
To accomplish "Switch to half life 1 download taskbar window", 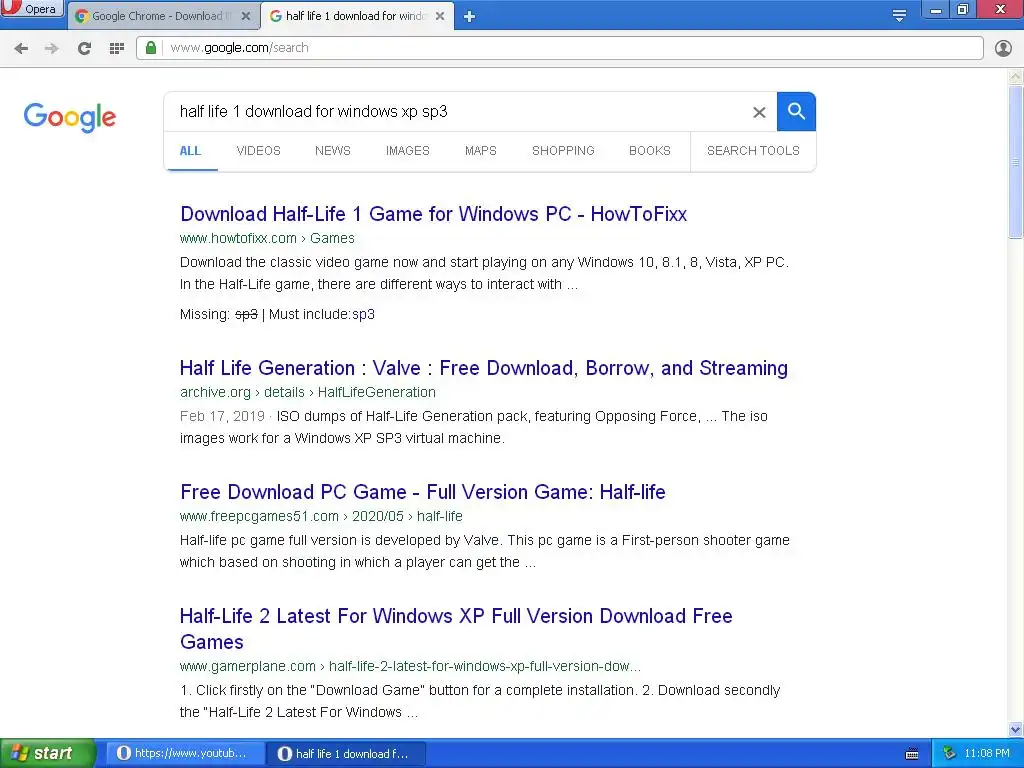I will [x=346, y=754].
